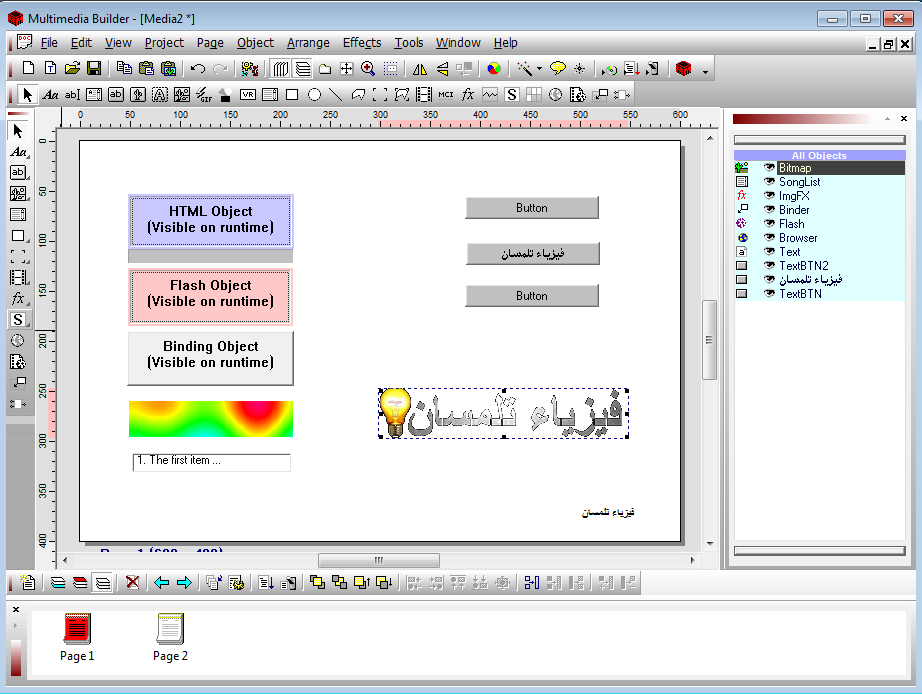922x694 pixels.
Task: Open the dropdown arrow beside the red cube icon
Action: 703,70
